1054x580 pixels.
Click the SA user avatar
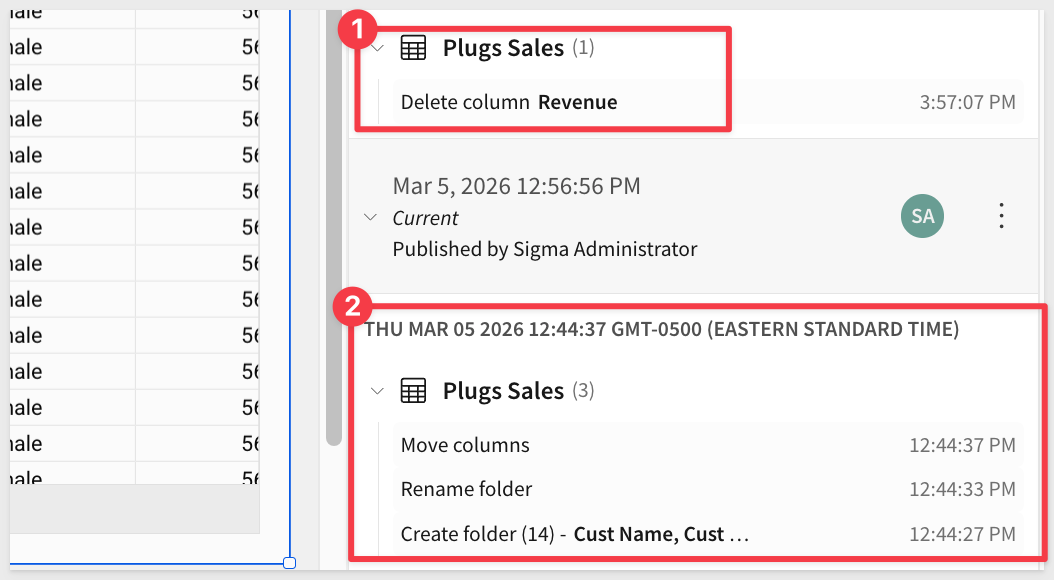click(x=922, y=216)
